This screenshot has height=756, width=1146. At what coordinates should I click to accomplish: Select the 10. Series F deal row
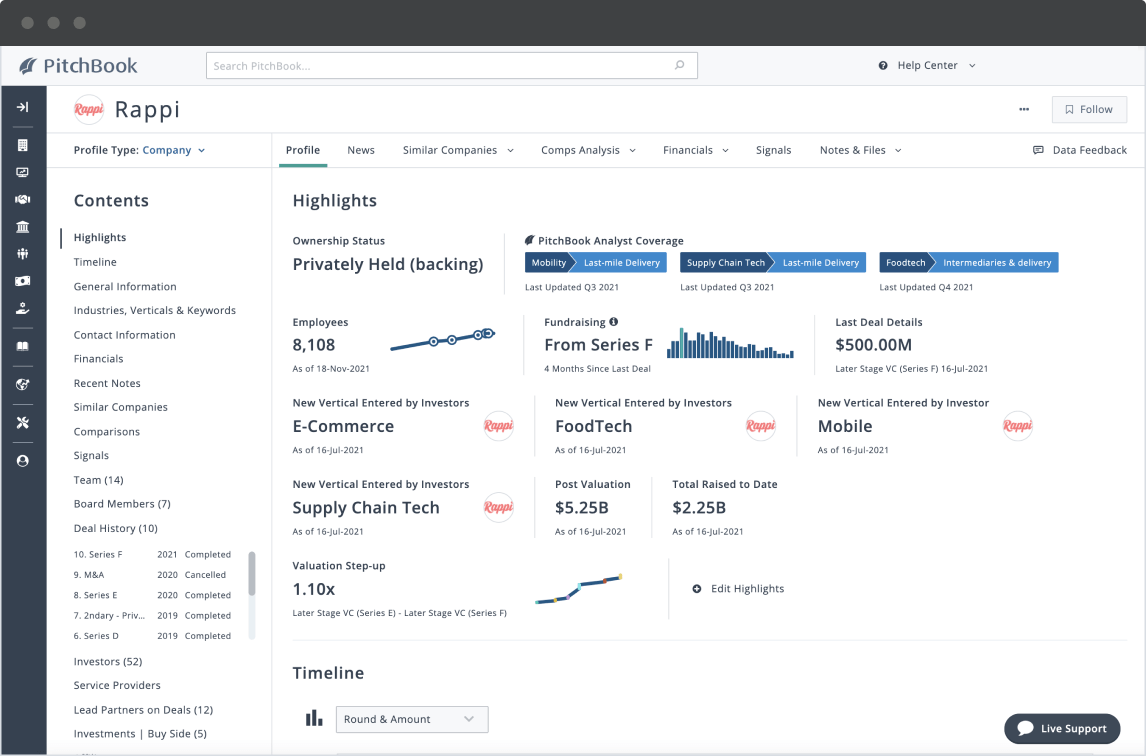click(x=152, y=554)
